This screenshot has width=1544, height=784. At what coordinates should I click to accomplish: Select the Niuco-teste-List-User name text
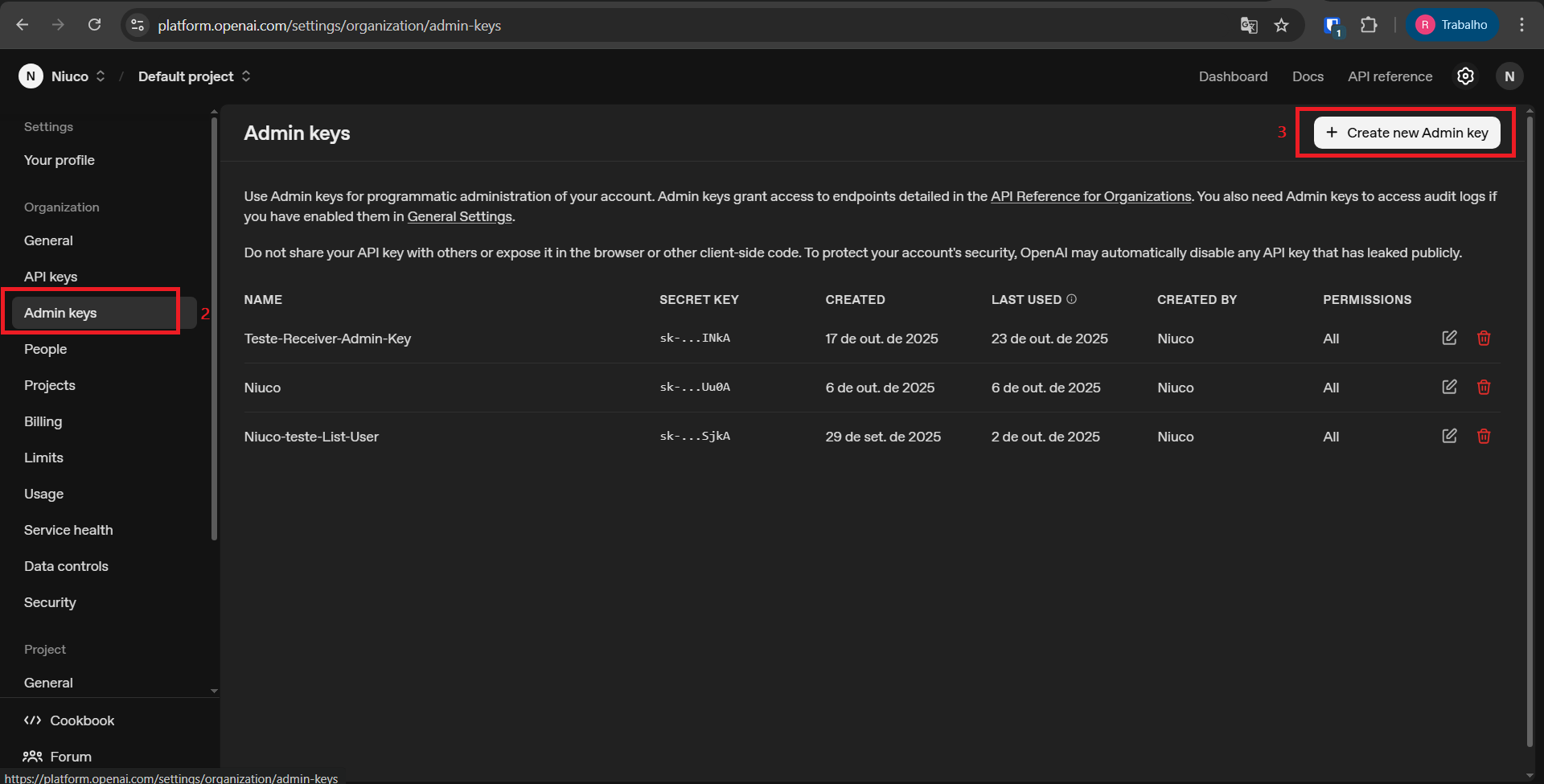coord(311,437)
